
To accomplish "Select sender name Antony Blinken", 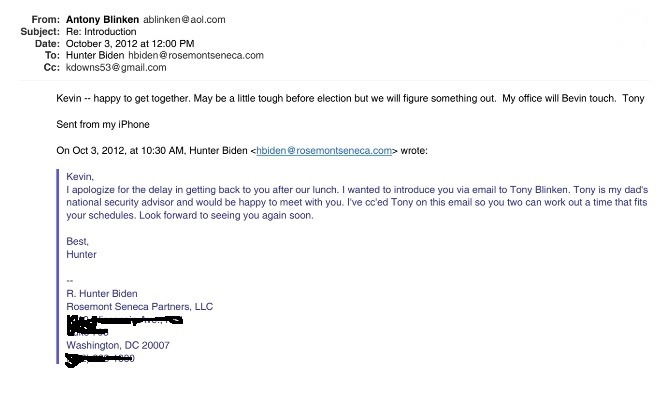I will coord(102,20).
